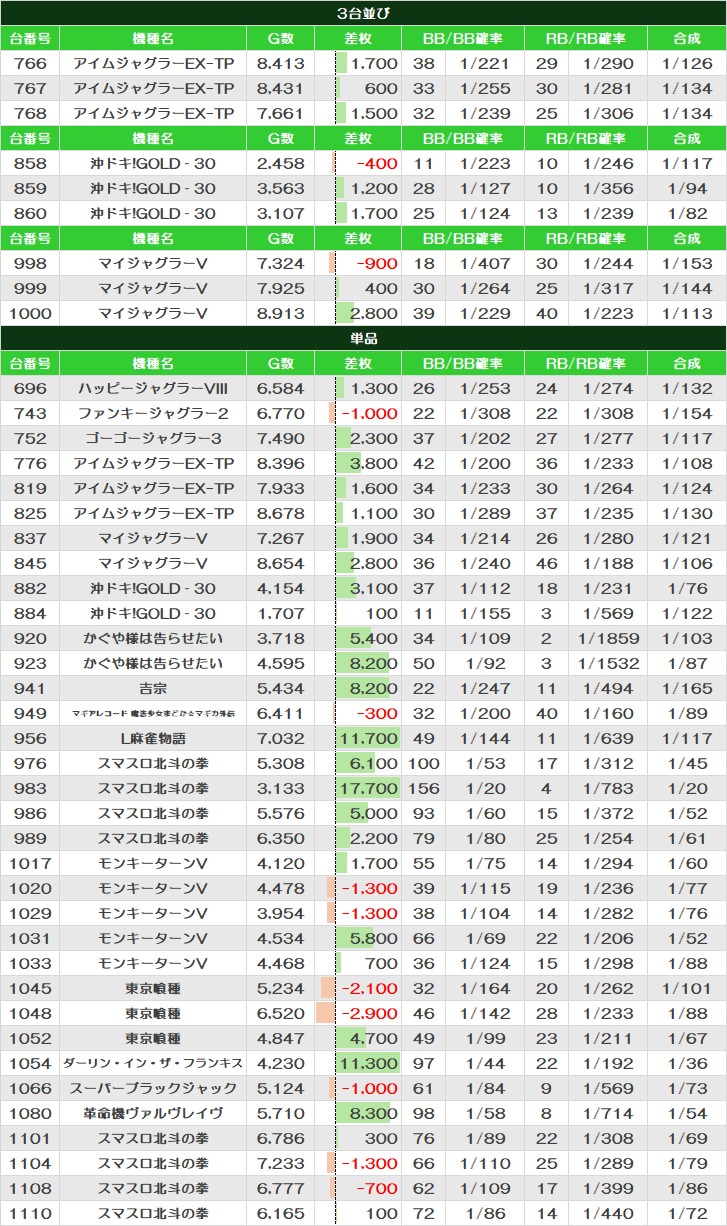Select machine number 766
Viewport: 727px width, 1226px height.
pyautogui.click(x=30, y=63)
